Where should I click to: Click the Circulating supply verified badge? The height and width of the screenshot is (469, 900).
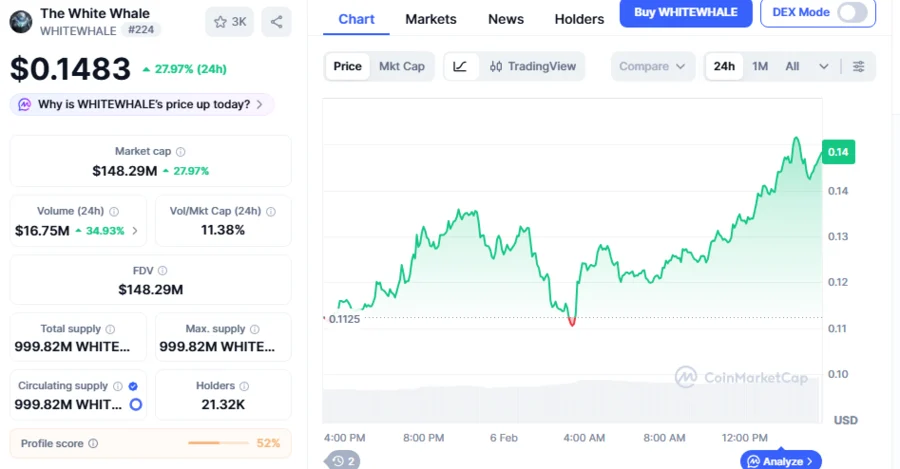click(133, 385)
